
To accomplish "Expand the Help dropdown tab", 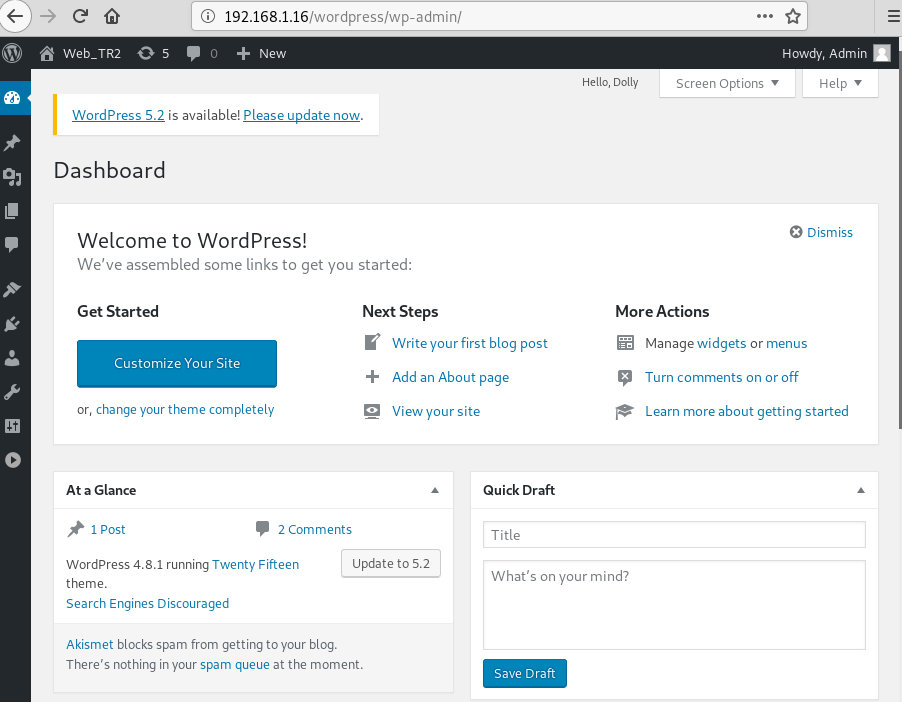I will [x=840, y=83].
